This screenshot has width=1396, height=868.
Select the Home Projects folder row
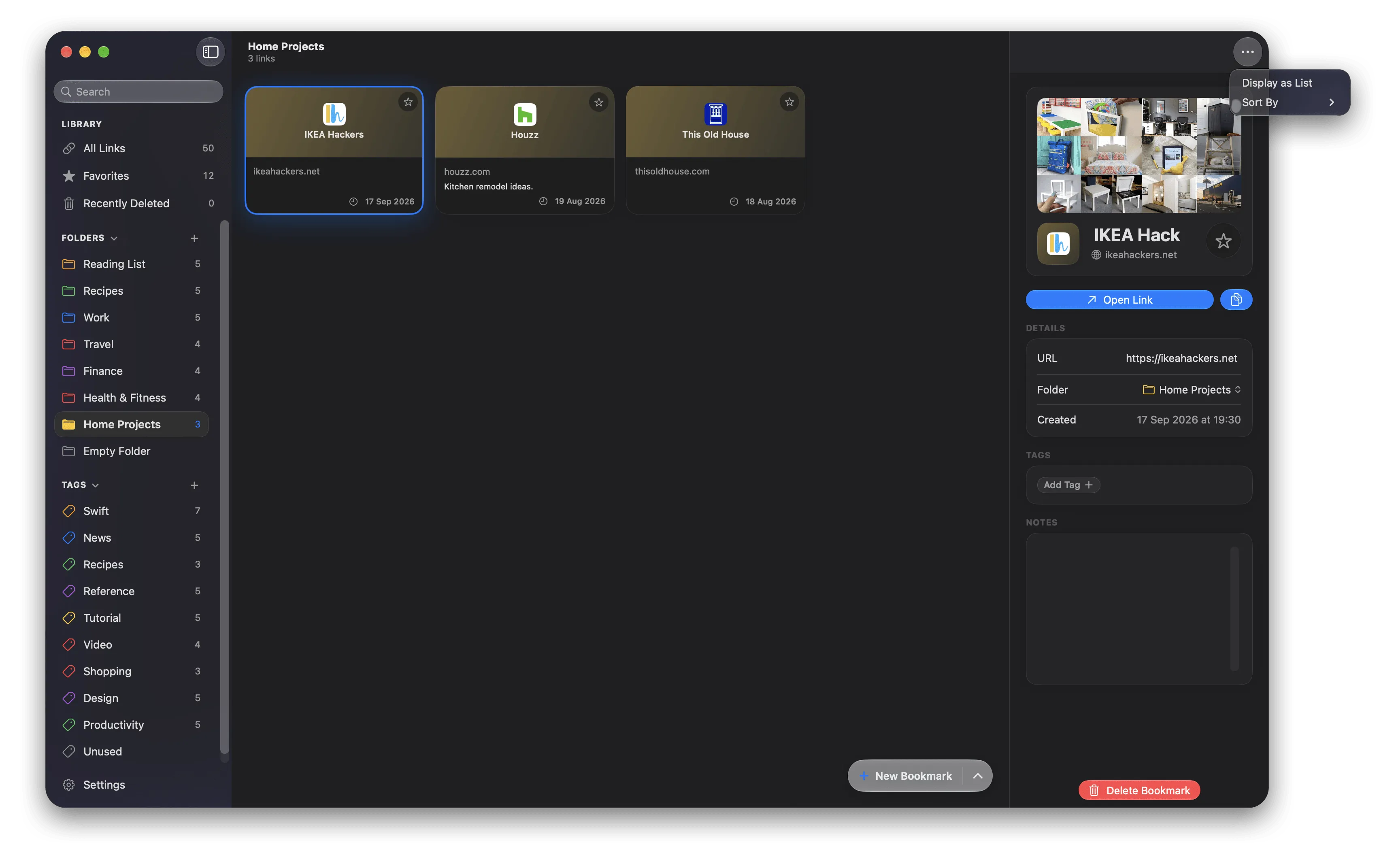[x=132, y=424]
